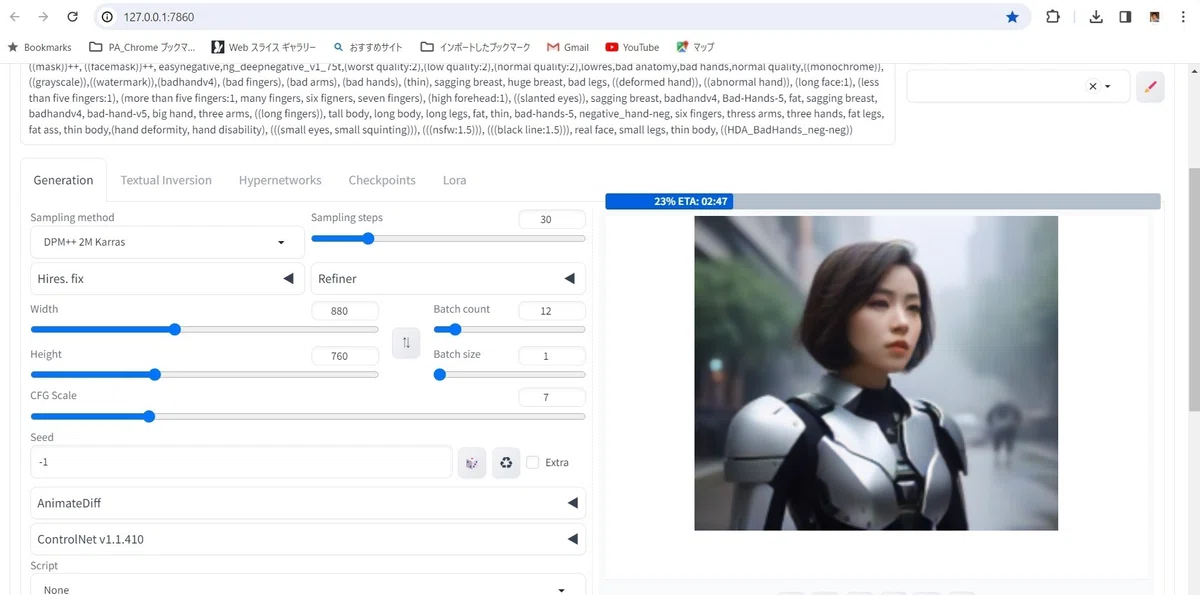This screenshot has width=1200, height=595.
Task: Randomize seed with the dice icon
Action: [x=471, y=462]
